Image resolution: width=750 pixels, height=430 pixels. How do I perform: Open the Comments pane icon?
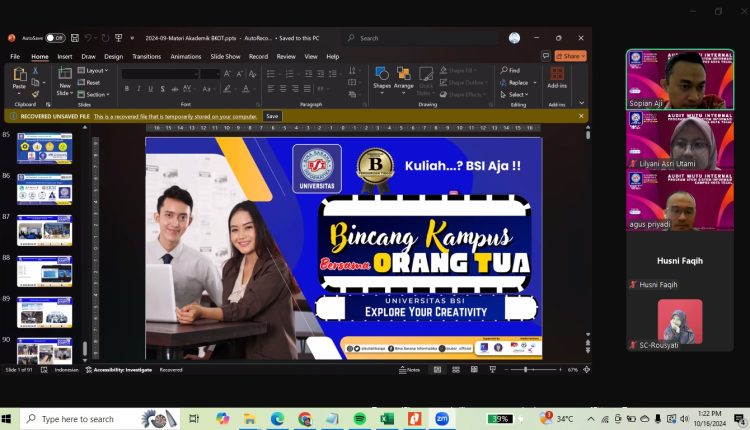[x=546, y=56]
